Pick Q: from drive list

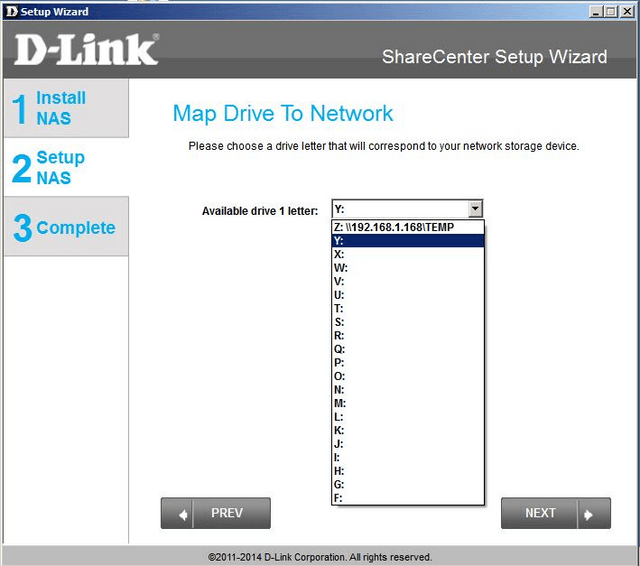click(408, 349)
